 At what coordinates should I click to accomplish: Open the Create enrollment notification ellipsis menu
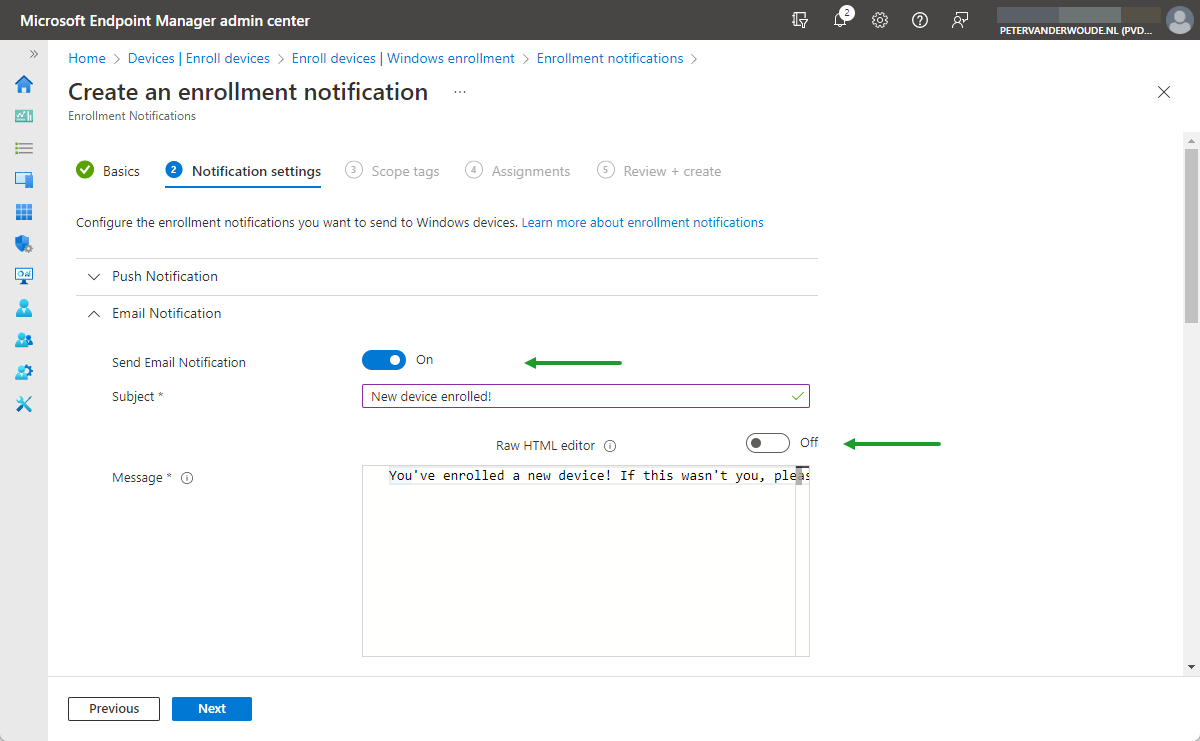(459, 91)
